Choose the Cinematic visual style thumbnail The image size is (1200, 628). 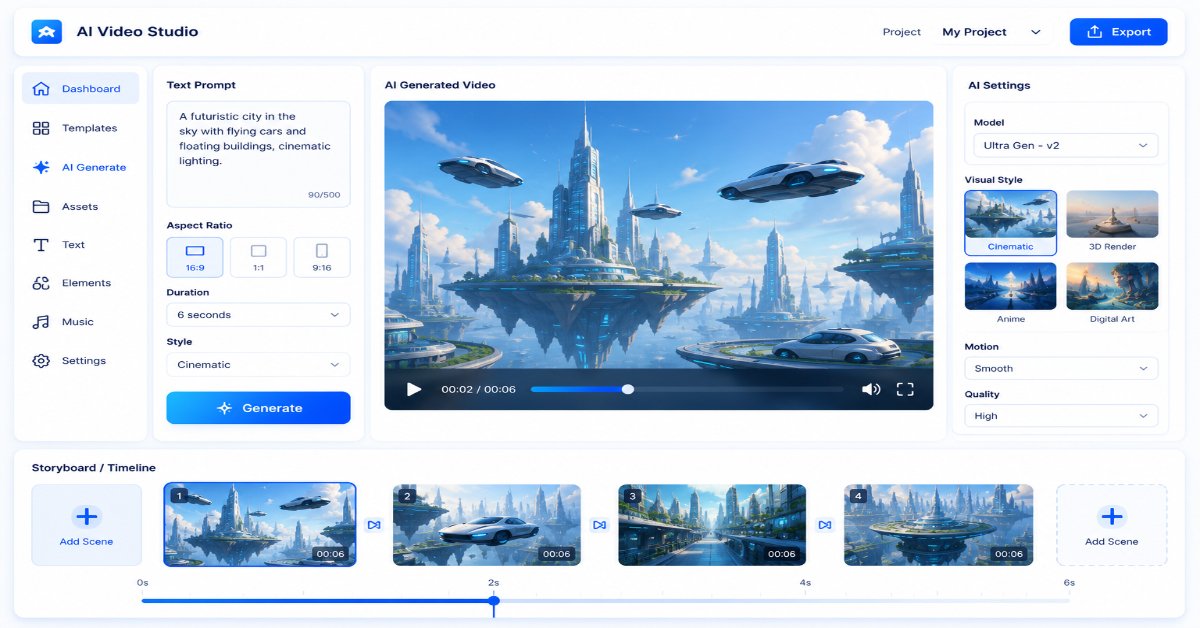click(1010, 223)
